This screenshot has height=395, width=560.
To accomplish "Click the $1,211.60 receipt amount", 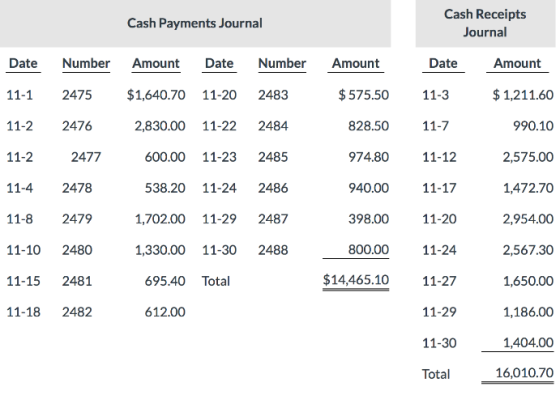I will click(523, 95).
